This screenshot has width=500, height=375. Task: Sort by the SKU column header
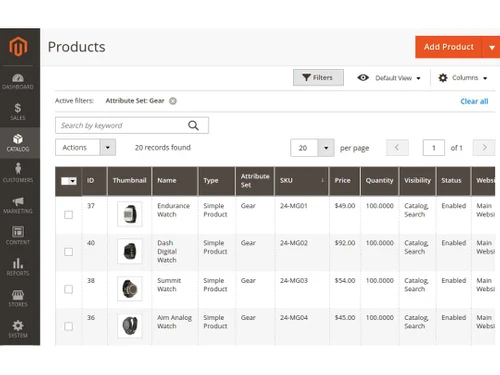pos(301,181)
